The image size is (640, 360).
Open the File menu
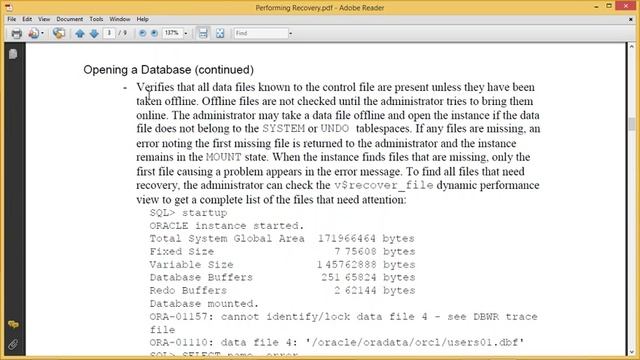[x=12, y=19]
